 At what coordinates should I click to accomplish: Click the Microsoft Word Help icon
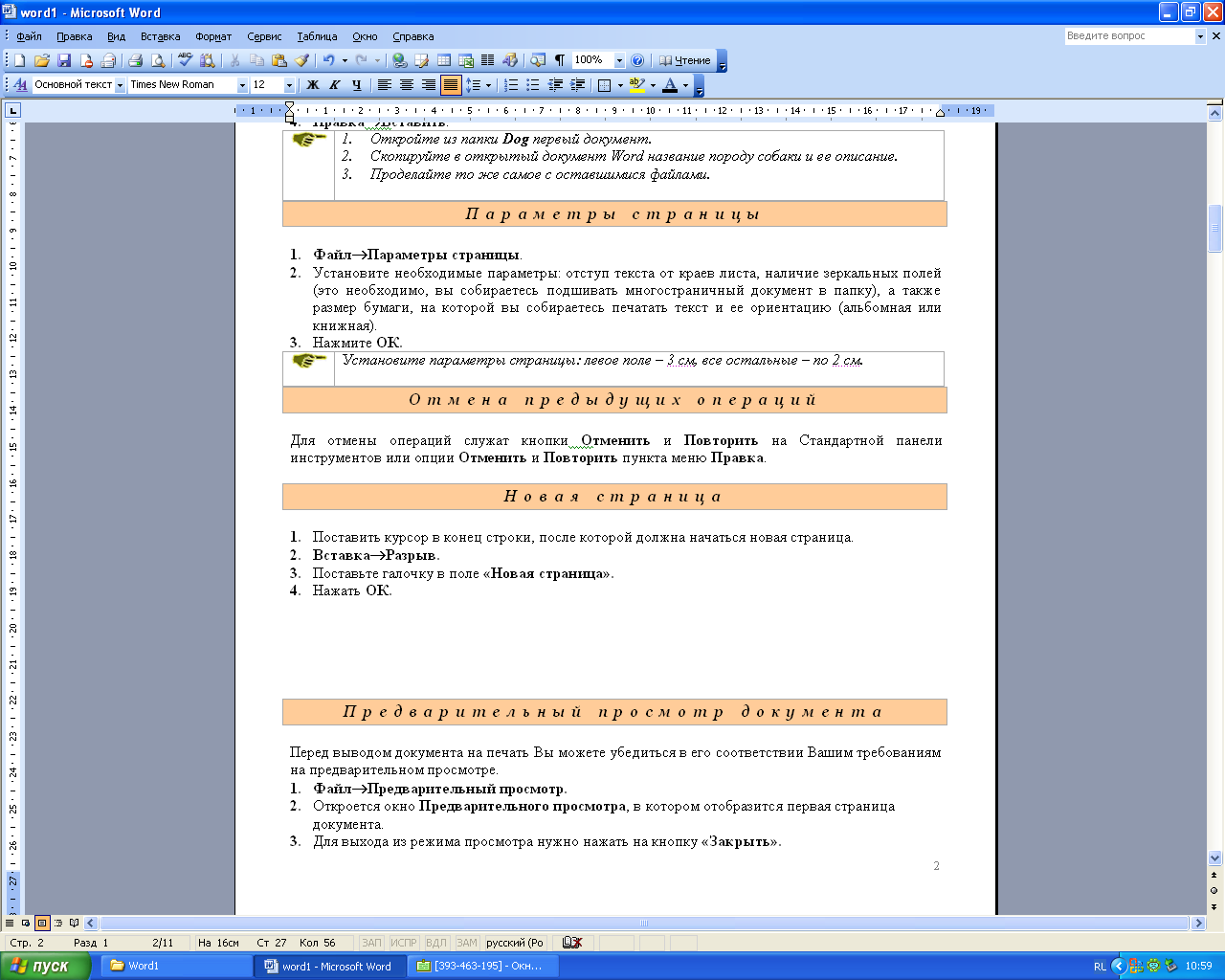pyautogui.click(x=638, y=60)
